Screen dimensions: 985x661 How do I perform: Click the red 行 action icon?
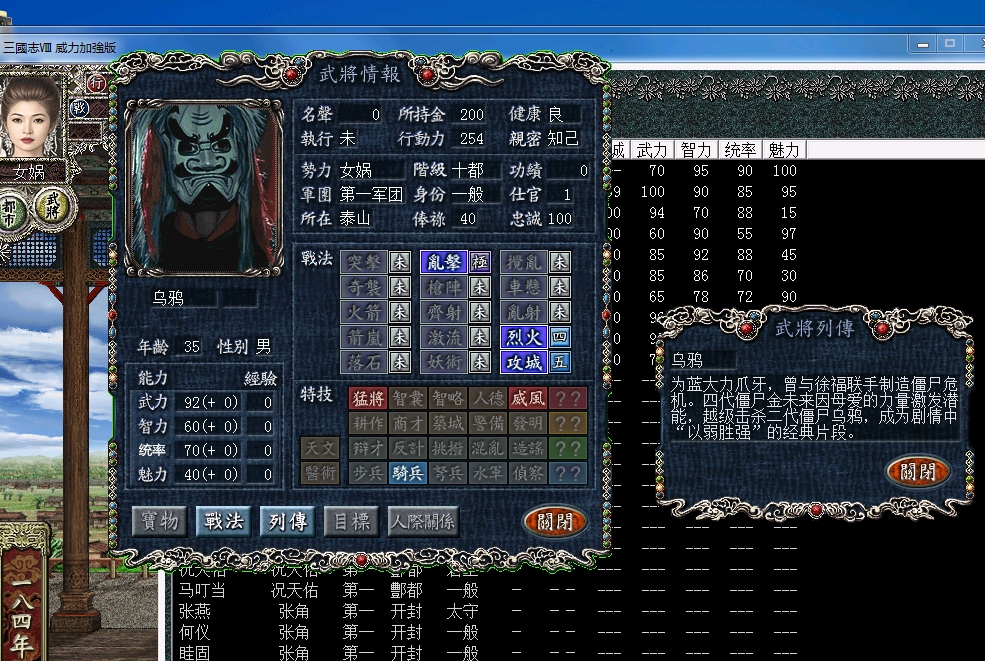pyautogui.click(x=96, y=82)
